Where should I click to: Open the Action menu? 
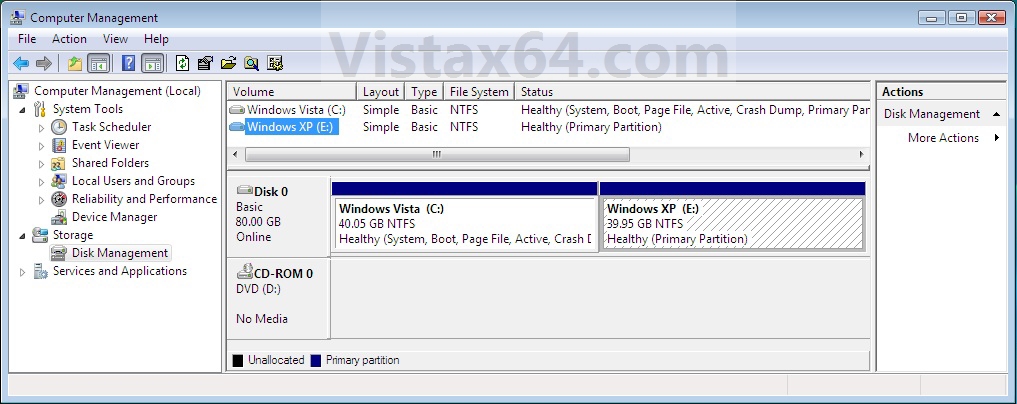tap(69, 39)
